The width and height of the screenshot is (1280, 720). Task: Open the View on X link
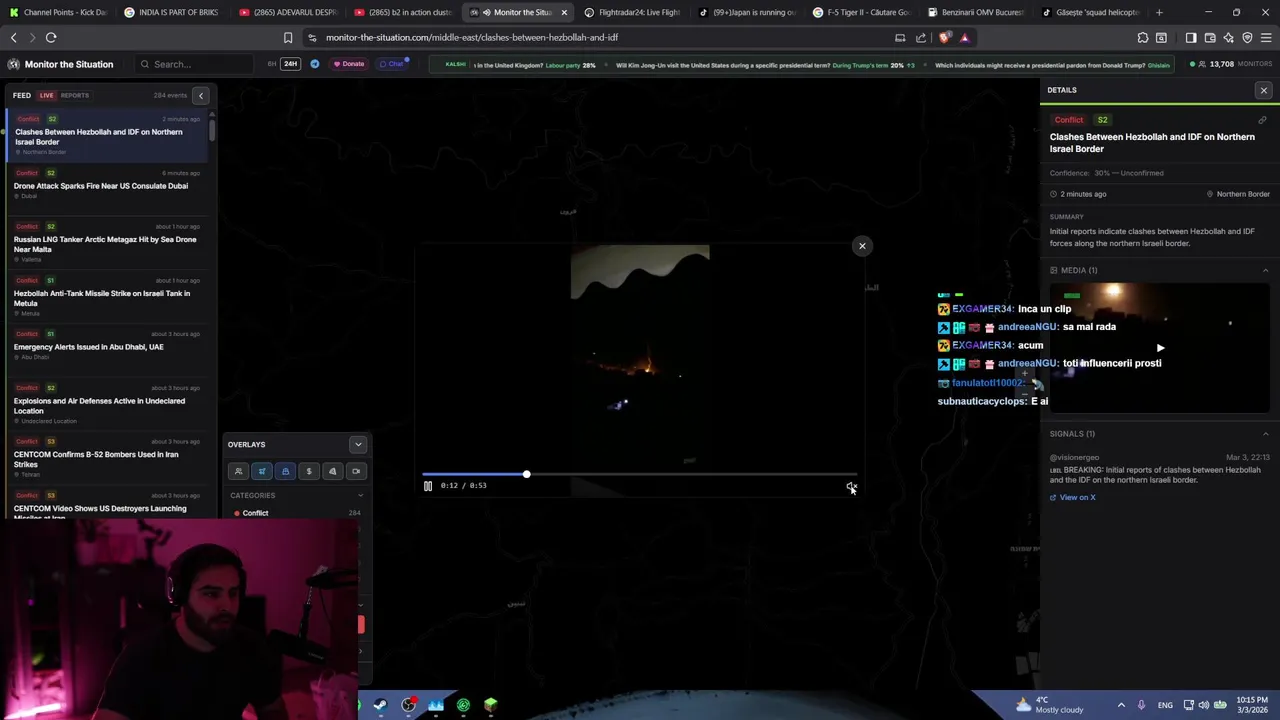1073,497
